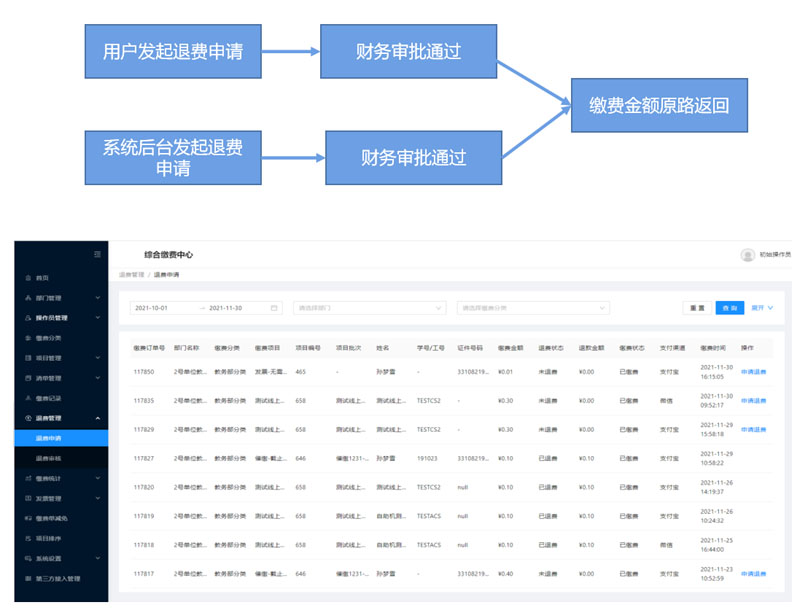Click the calendar icon in date range field
Image resolution: width=800 pixels, height=613 pixels.
tap(273, 308)
